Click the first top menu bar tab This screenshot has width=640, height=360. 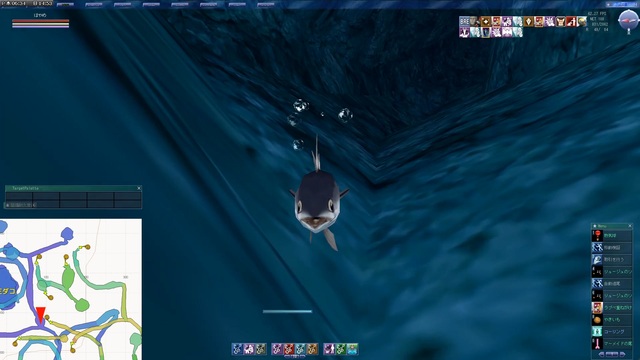point(65,4)
